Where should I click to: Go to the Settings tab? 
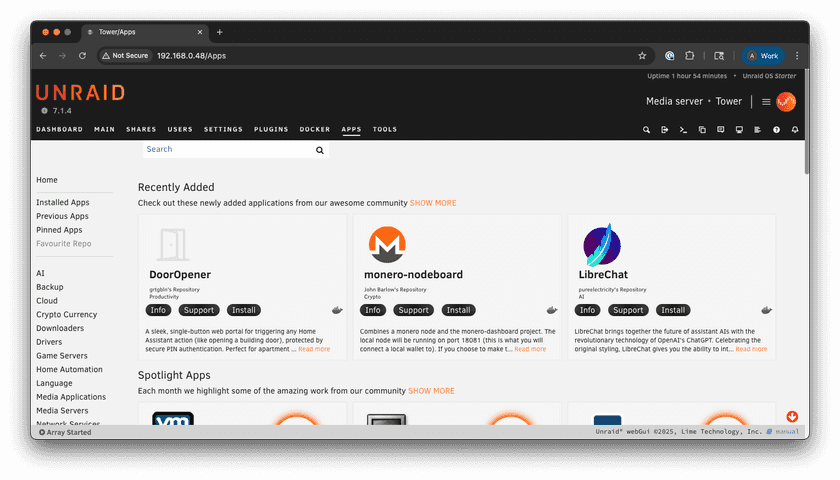coord(223,130)
